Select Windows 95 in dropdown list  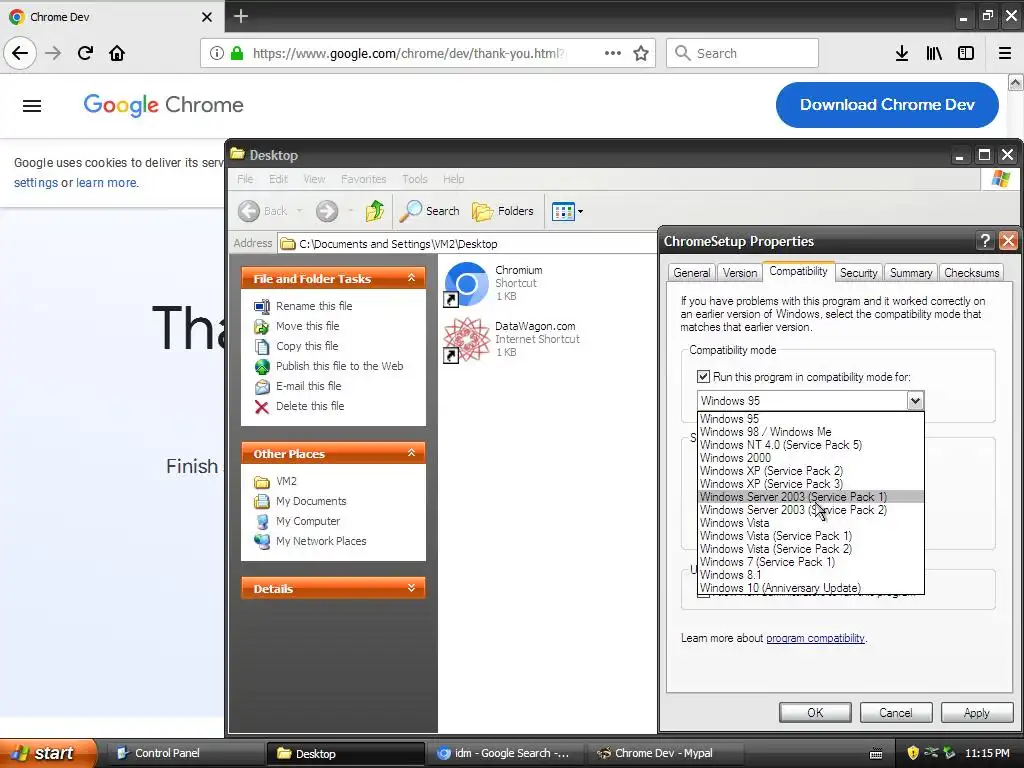click(810, 419)
